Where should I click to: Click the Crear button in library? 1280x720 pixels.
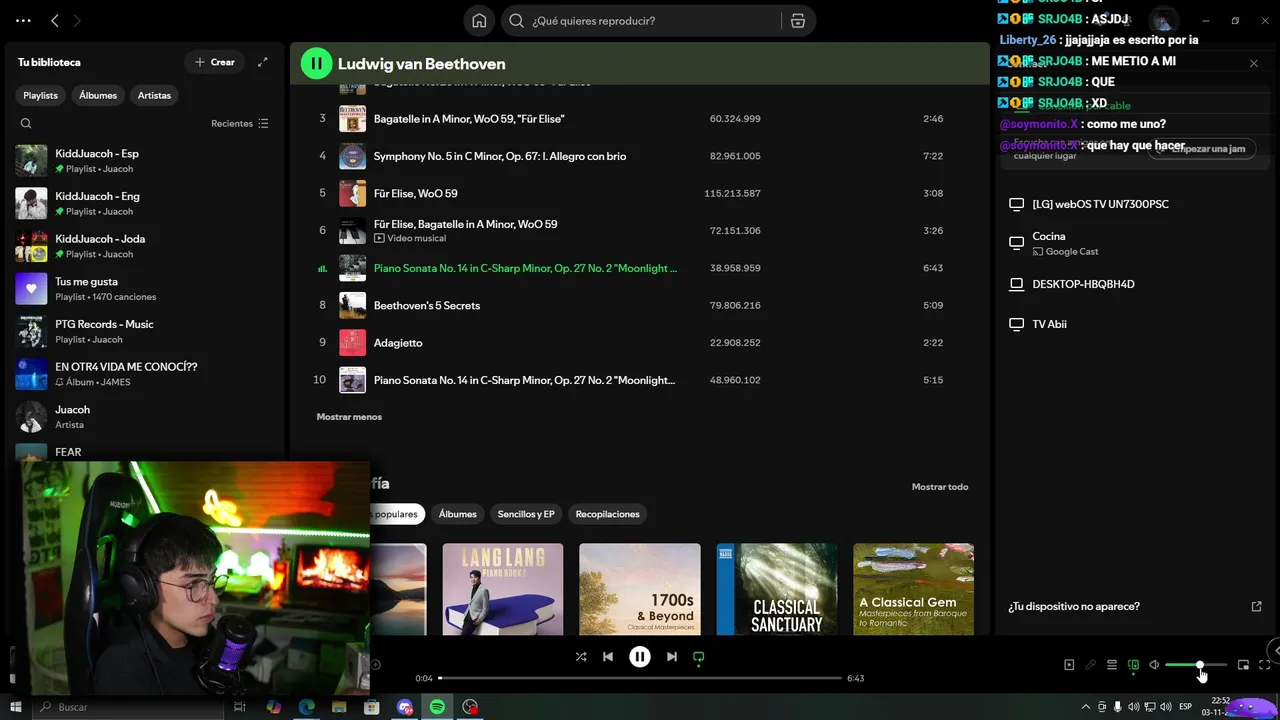pos(214,62)
